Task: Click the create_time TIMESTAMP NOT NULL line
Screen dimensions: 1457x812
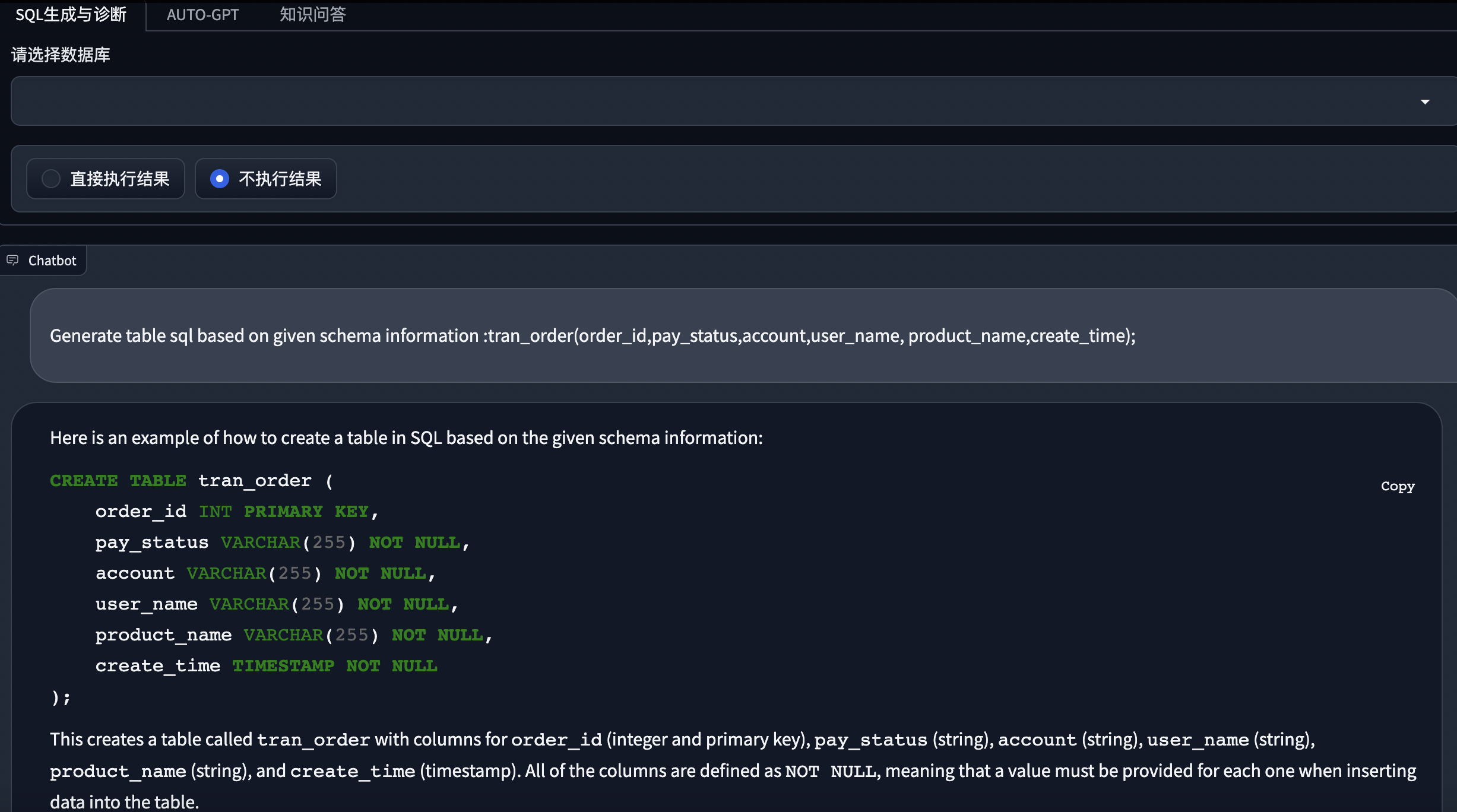Action: click(266, 666)
